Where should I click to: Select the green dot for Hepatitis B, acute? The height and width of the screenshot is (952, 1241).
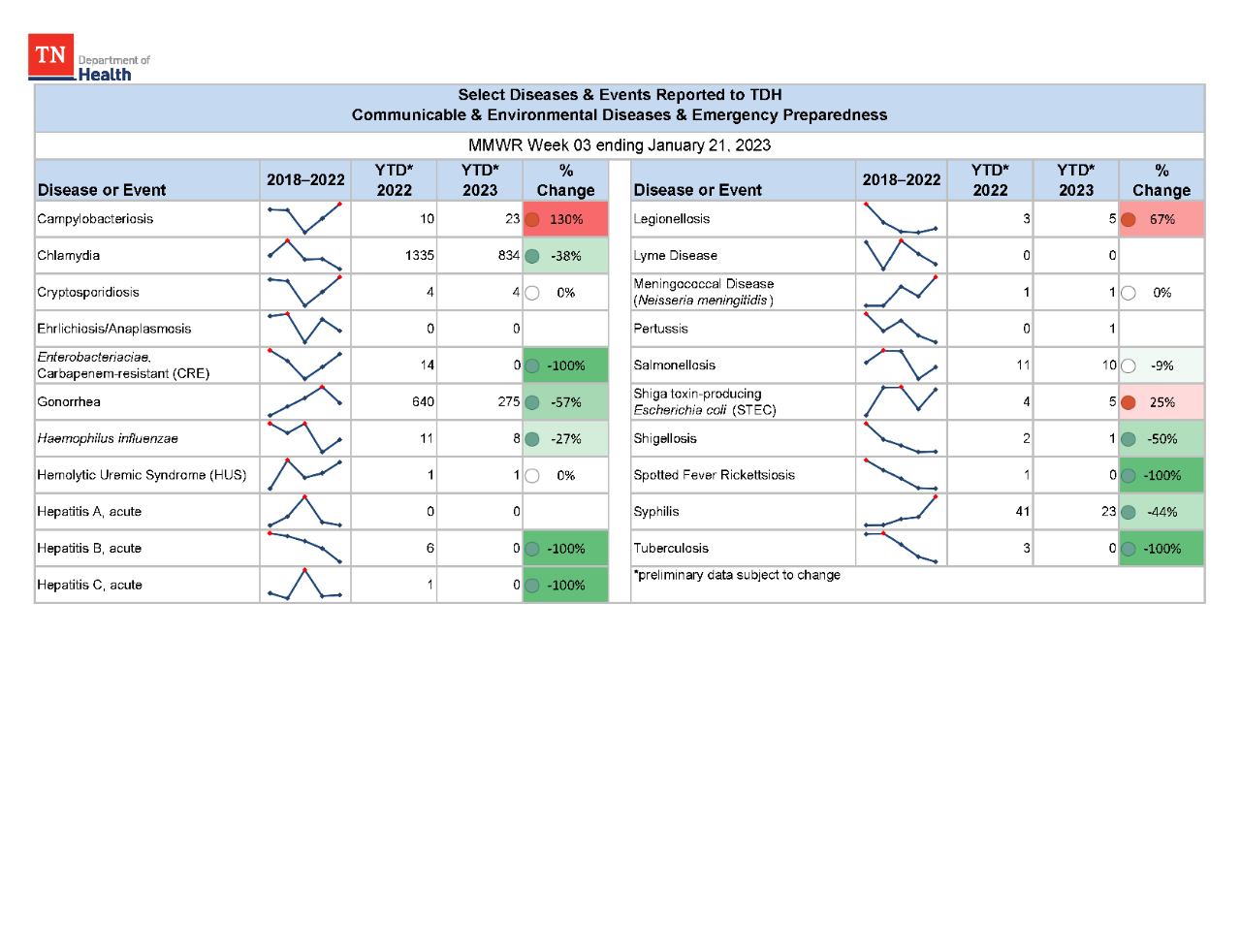point(532,549)
